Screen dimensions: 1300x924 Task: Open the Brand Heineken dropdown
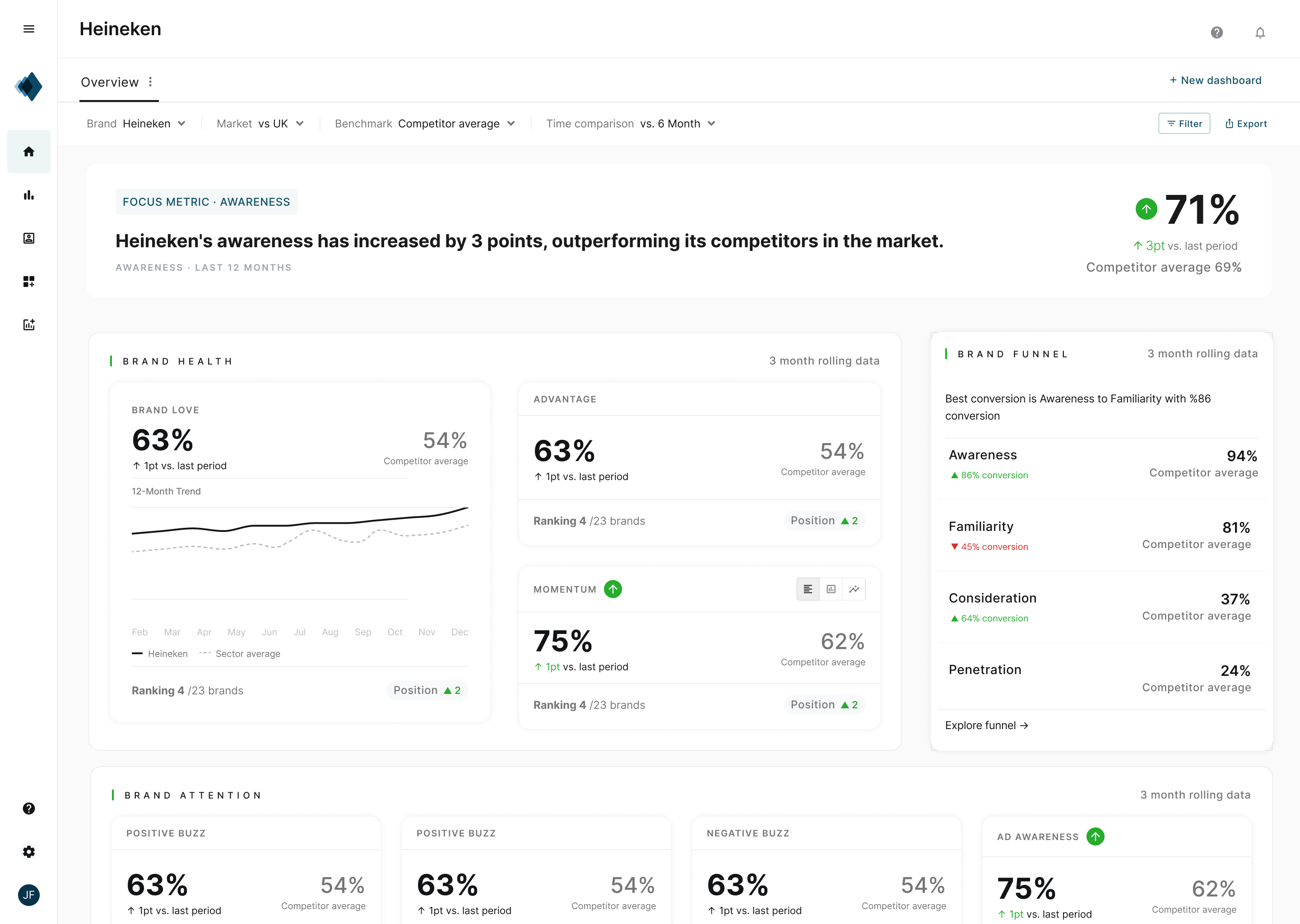click(136, 124)
